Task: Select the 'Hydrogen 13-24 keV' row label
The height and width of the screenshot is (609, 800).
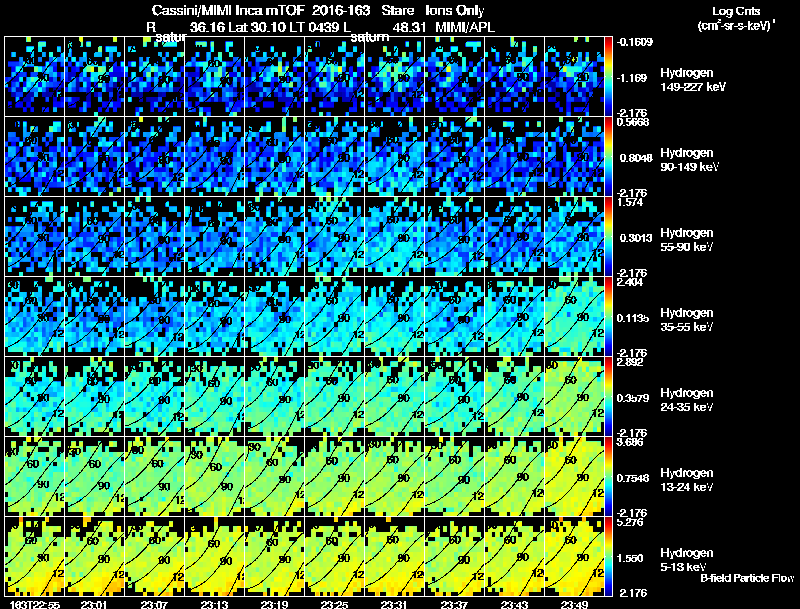Action: pyautogui.click(x=687, y=480)
